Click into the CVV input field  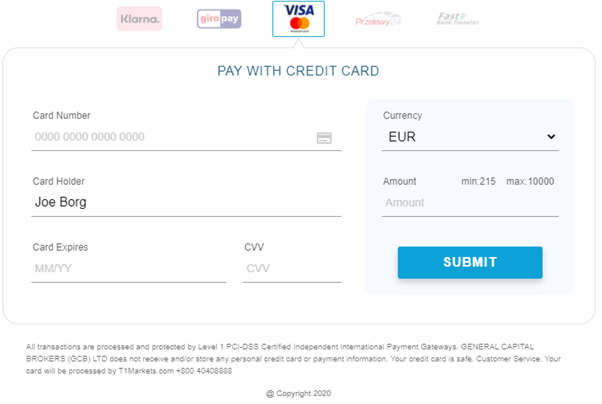292,268
